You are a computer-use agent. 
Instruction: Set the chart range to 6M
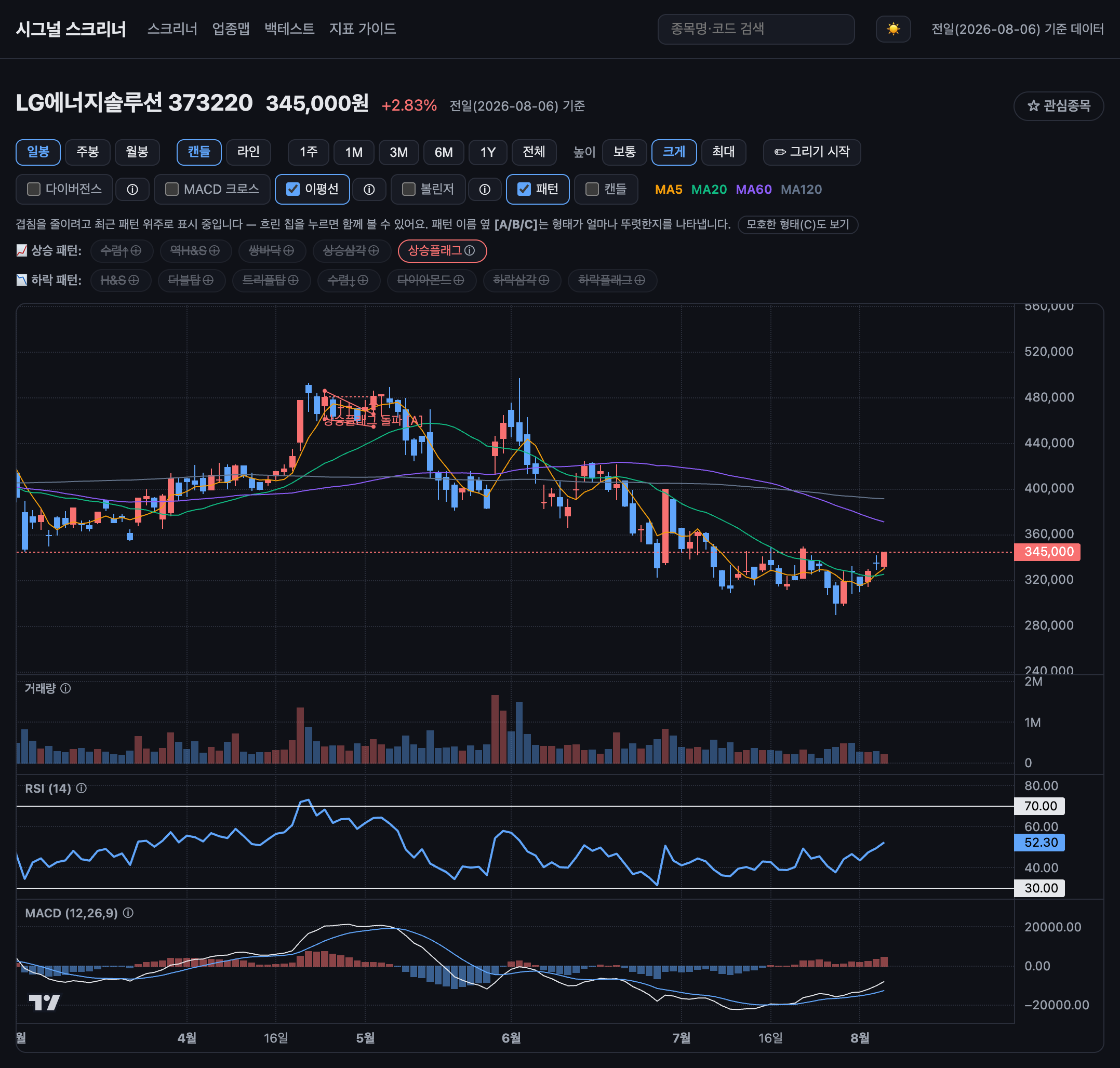click(444, 152)
